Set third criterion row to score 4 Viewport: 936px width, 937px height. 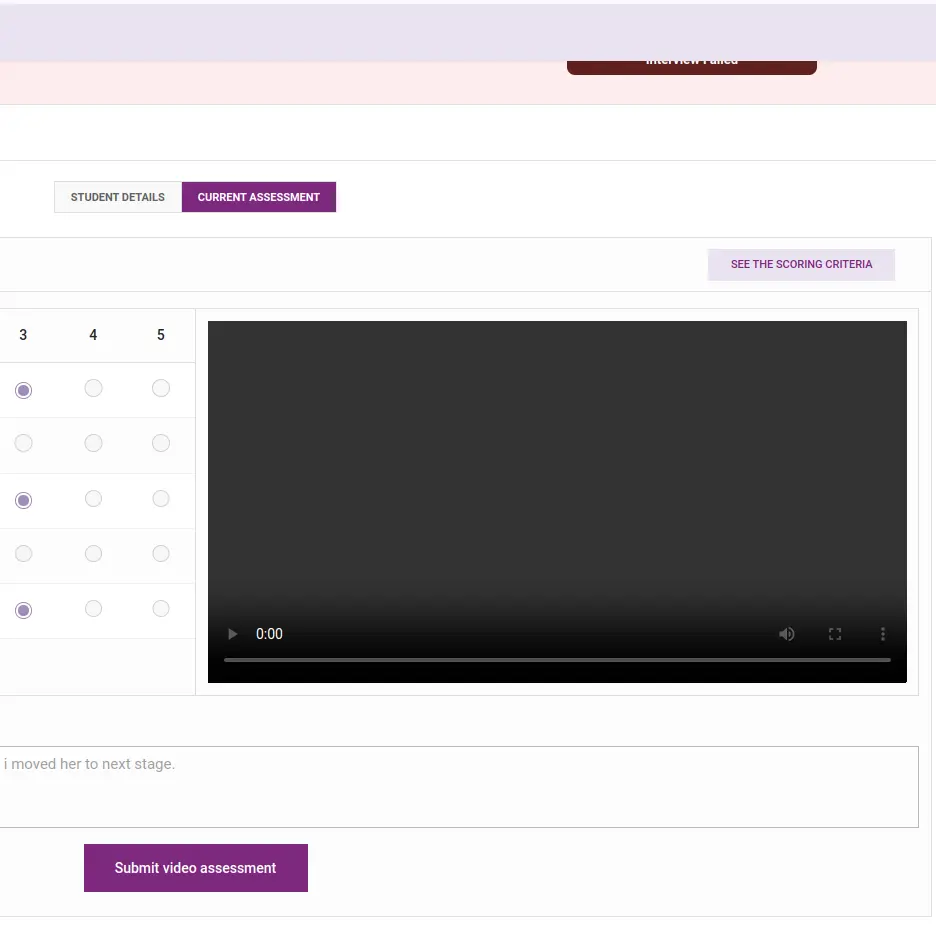click(x=93, y=498)
